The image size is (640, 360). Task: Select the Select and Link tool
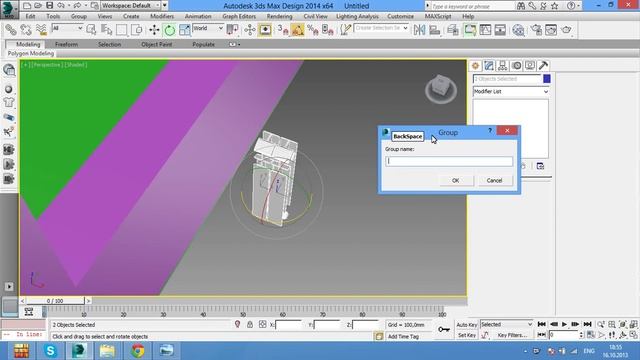[x=11, y=30]
